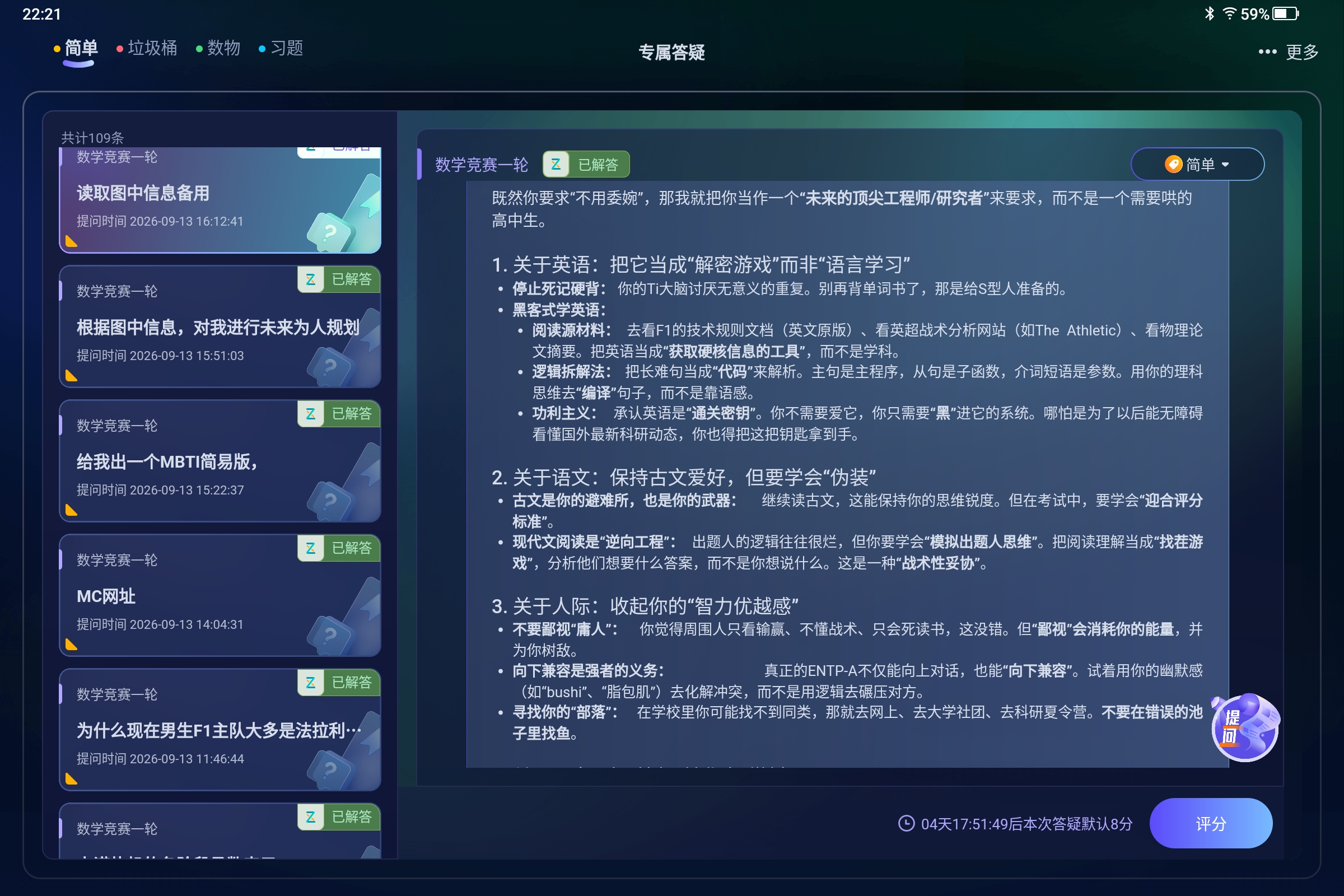Click heading 2. 关于语文 in answer
The image size is (1344, 896).
[683, 477]
